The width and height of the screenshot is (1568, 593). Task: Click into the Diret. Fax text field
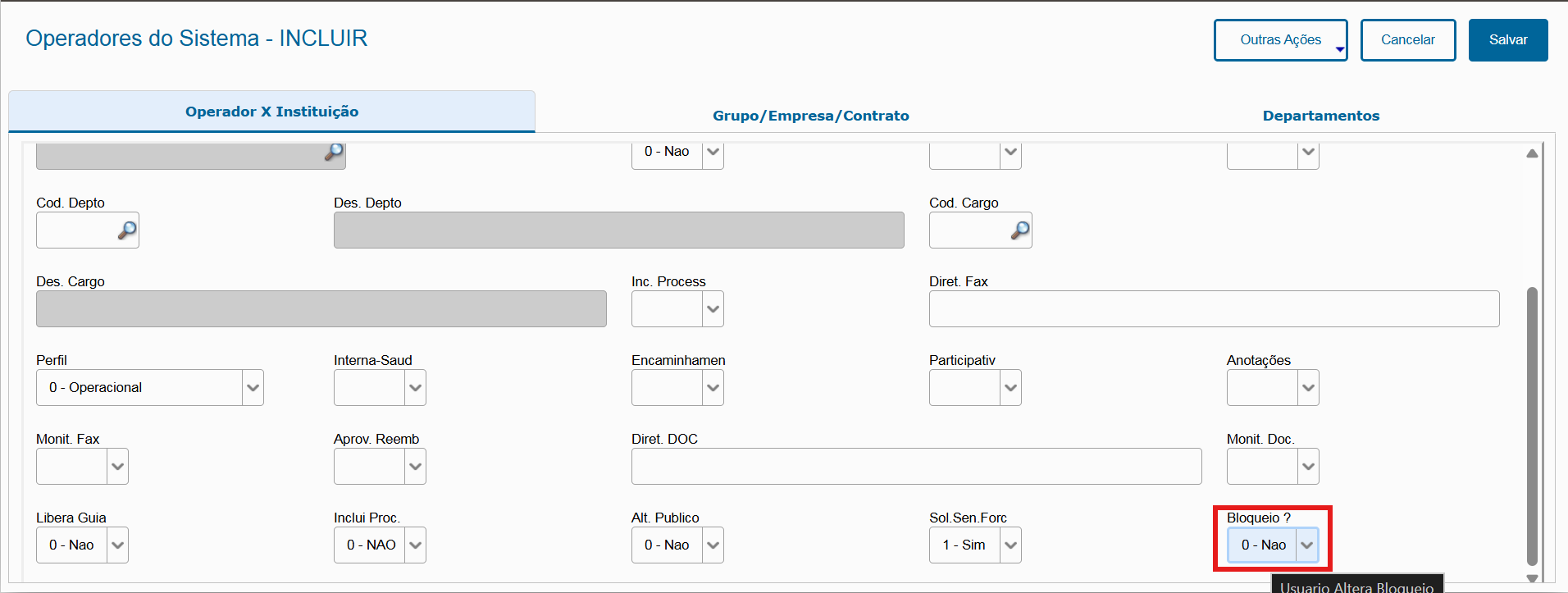pos(1214,309)
